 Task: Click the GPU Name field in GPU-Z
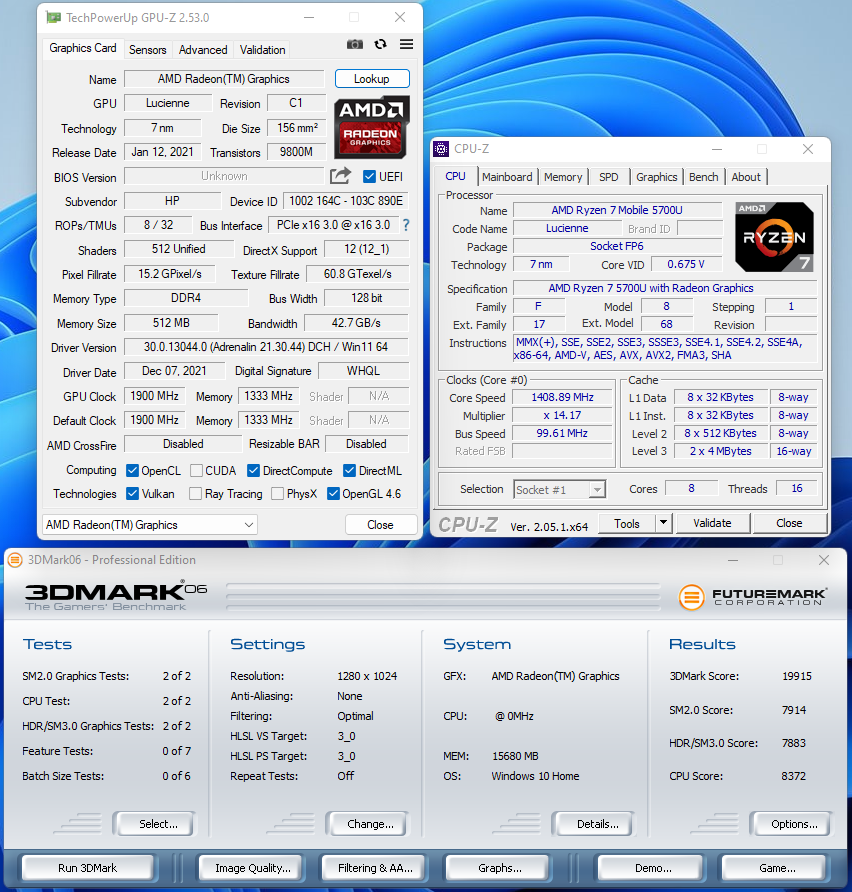point(224,79)
